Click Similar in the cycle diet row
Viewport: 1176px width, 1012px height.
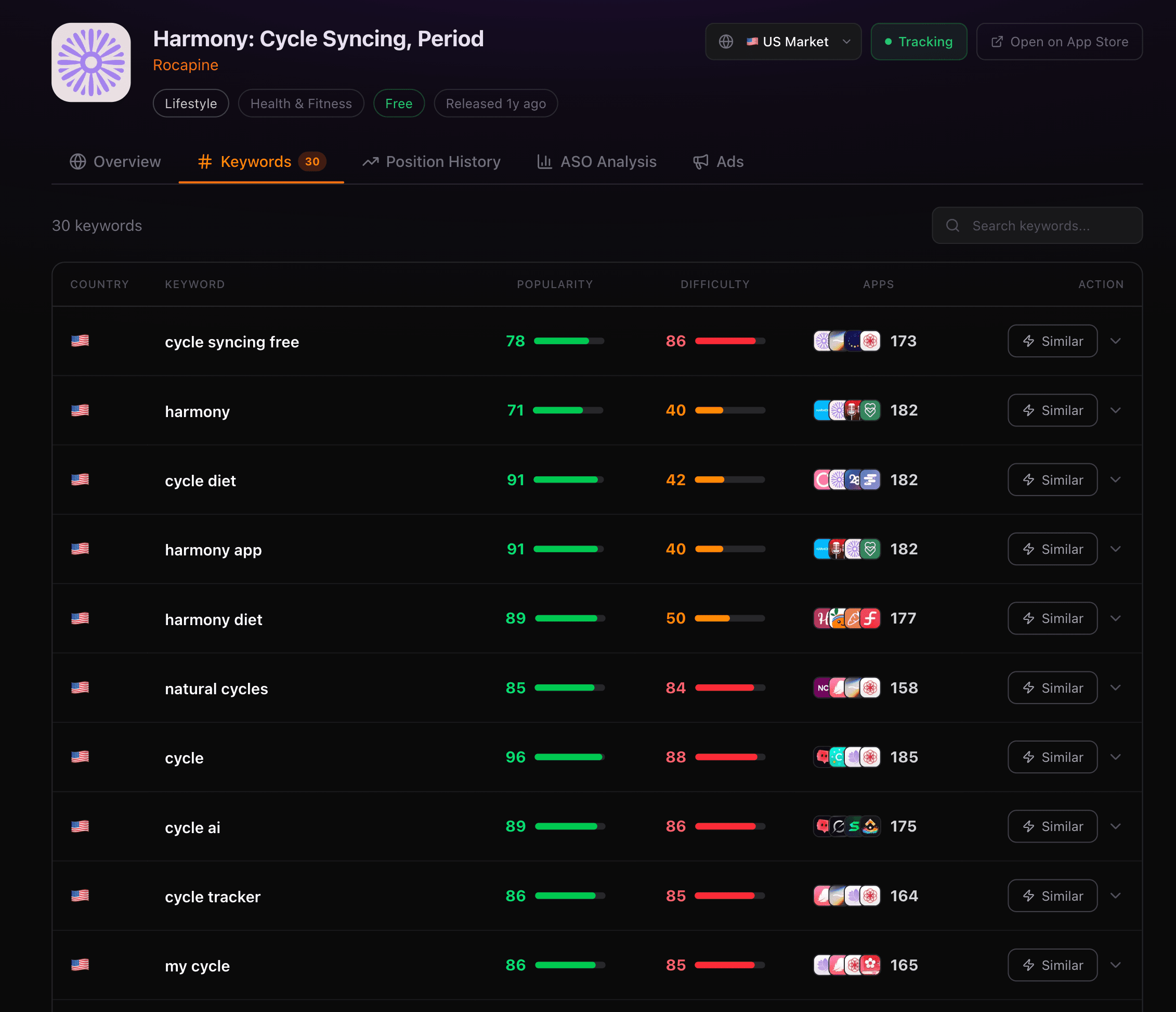(1052, 479)
